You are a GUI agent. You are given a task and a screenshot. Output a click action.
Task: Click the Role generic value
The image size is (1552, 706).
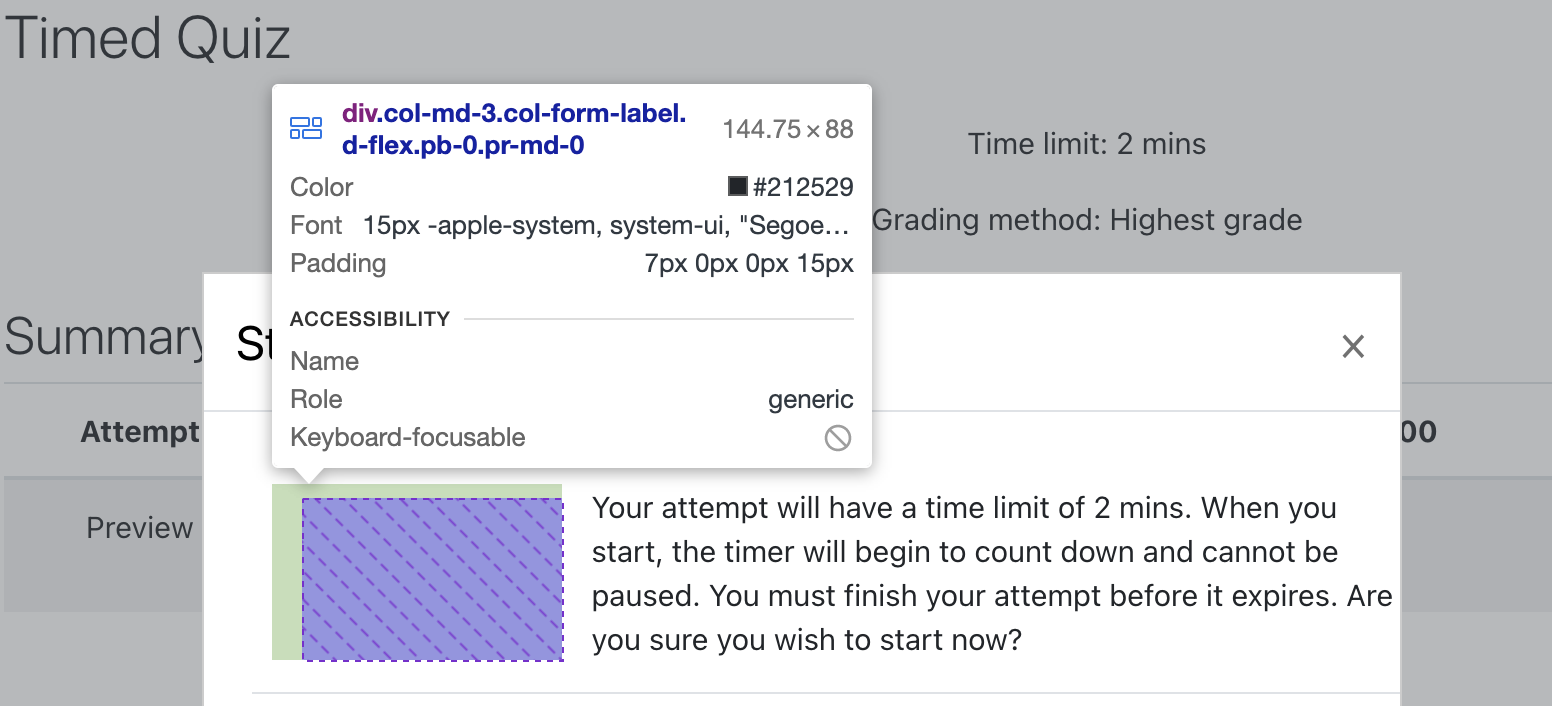click(x=811, y=400)
